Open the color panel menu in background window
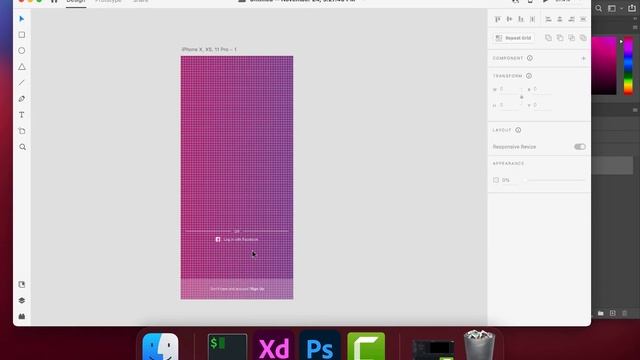Image resolution: width=640 pixels, height=360 pixels. 635,27
